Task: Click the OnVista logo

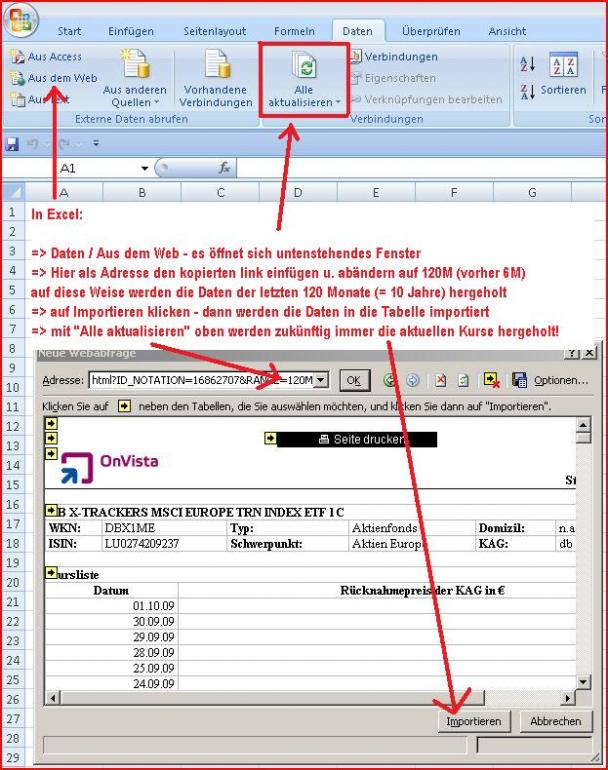Action: coord(109,468)
